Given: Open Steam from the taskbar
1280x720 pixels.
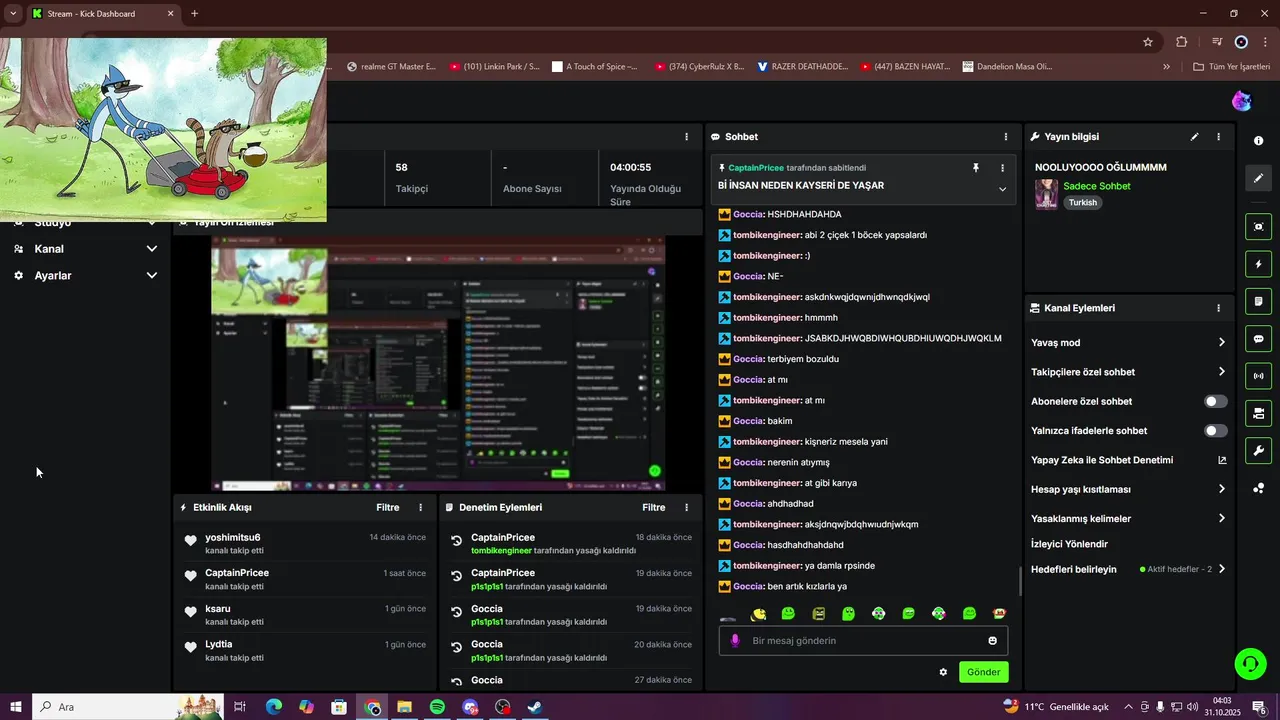Looking at the screenshot, I should tap(535, 707).
